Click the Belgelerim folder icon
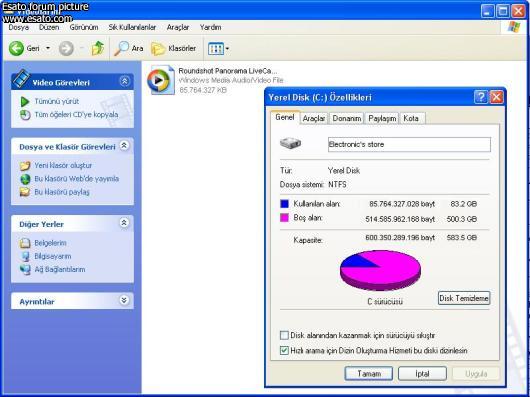This screenshot has height=397, width=530. pos(25,243)
